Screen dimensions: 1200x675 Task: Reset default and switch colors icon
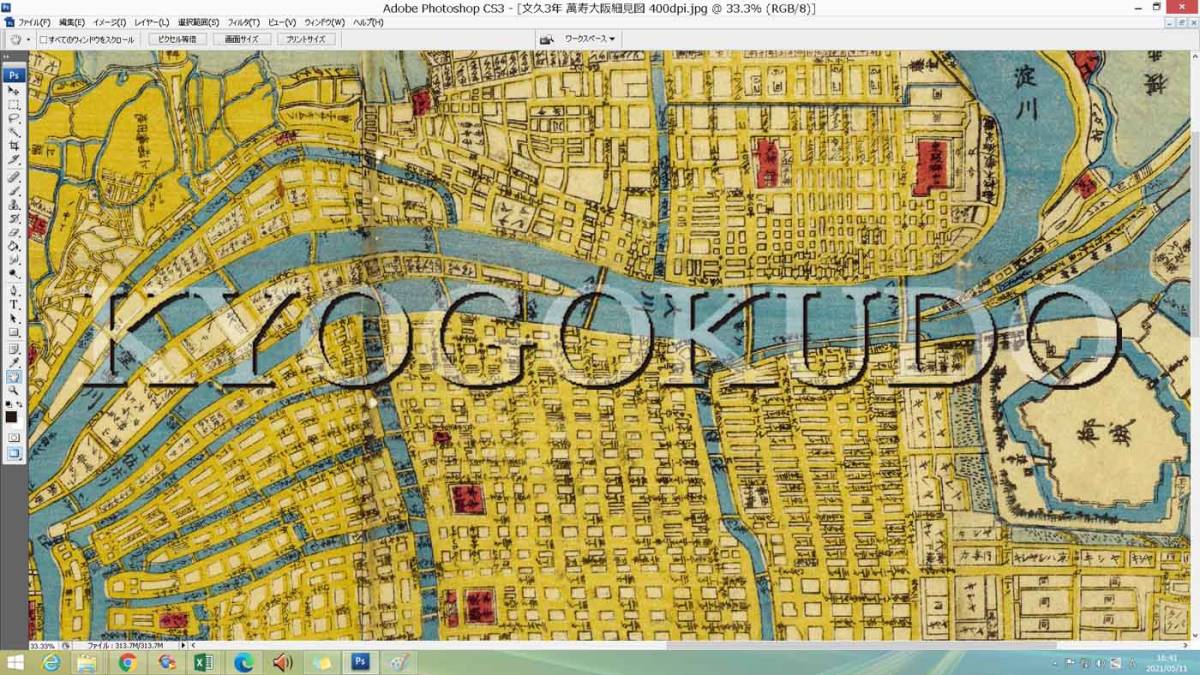pyautogui.click(x=9, y=404)
